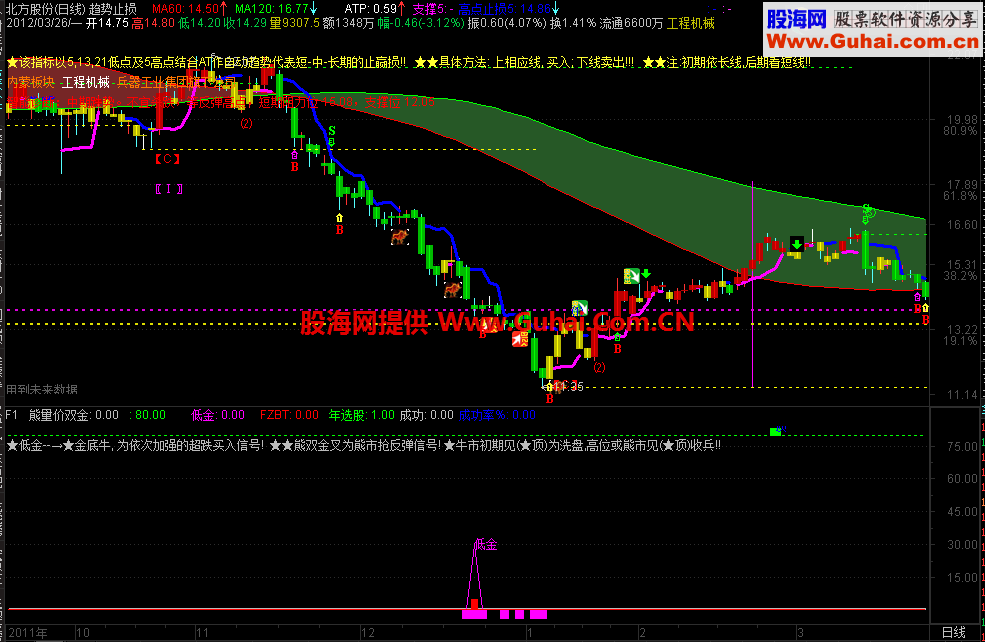The height and width of the screenshot is (642, 985).
Task: Click the 收14.29 close price
Action: (x=245, y=23)
